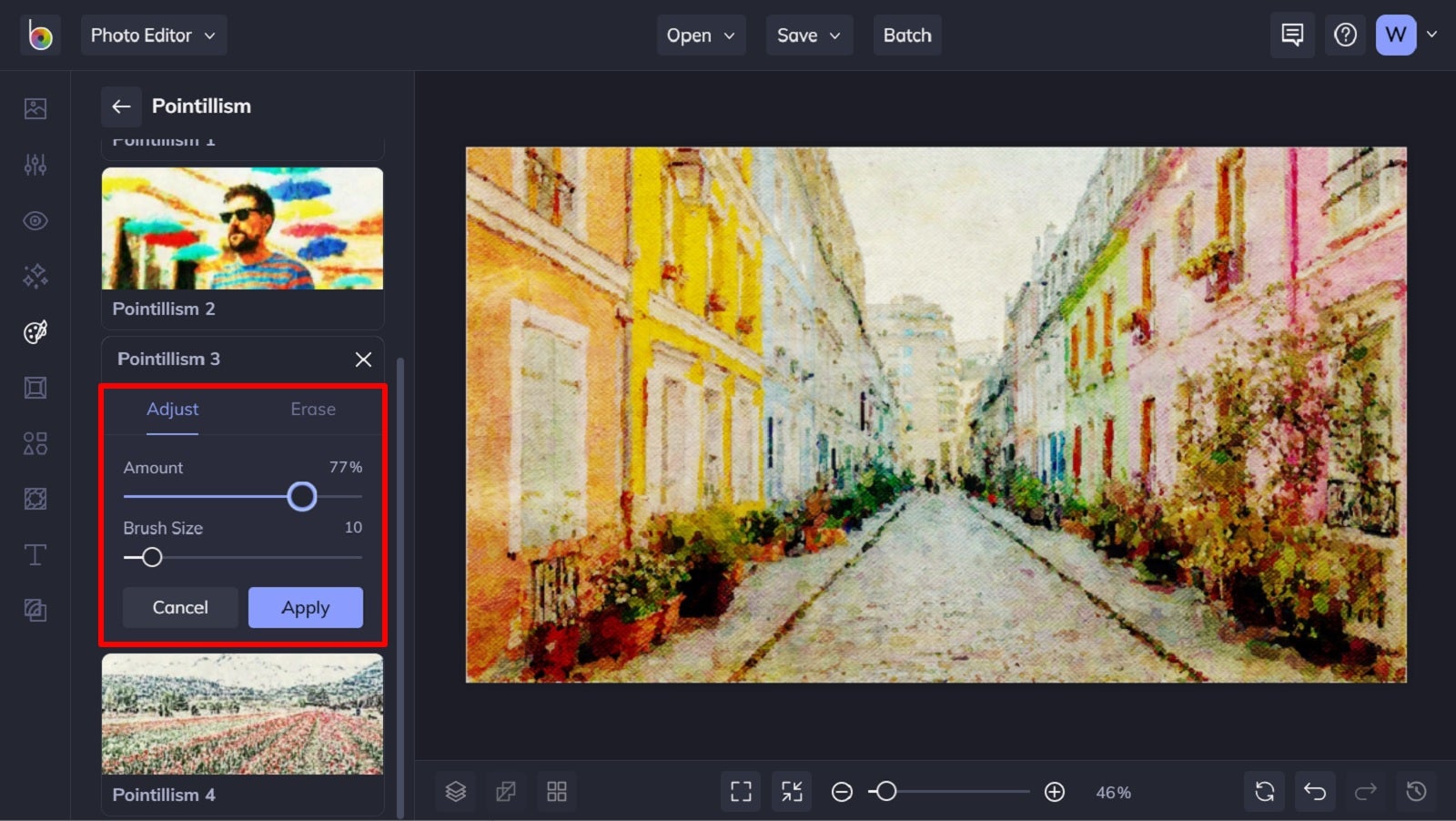Select the Pointillism 2 effect thumbnail

(242, 228)
